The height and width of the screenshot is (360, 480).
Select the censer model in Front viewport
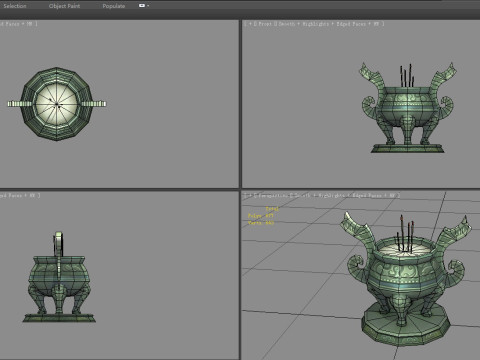coord(407,108)
